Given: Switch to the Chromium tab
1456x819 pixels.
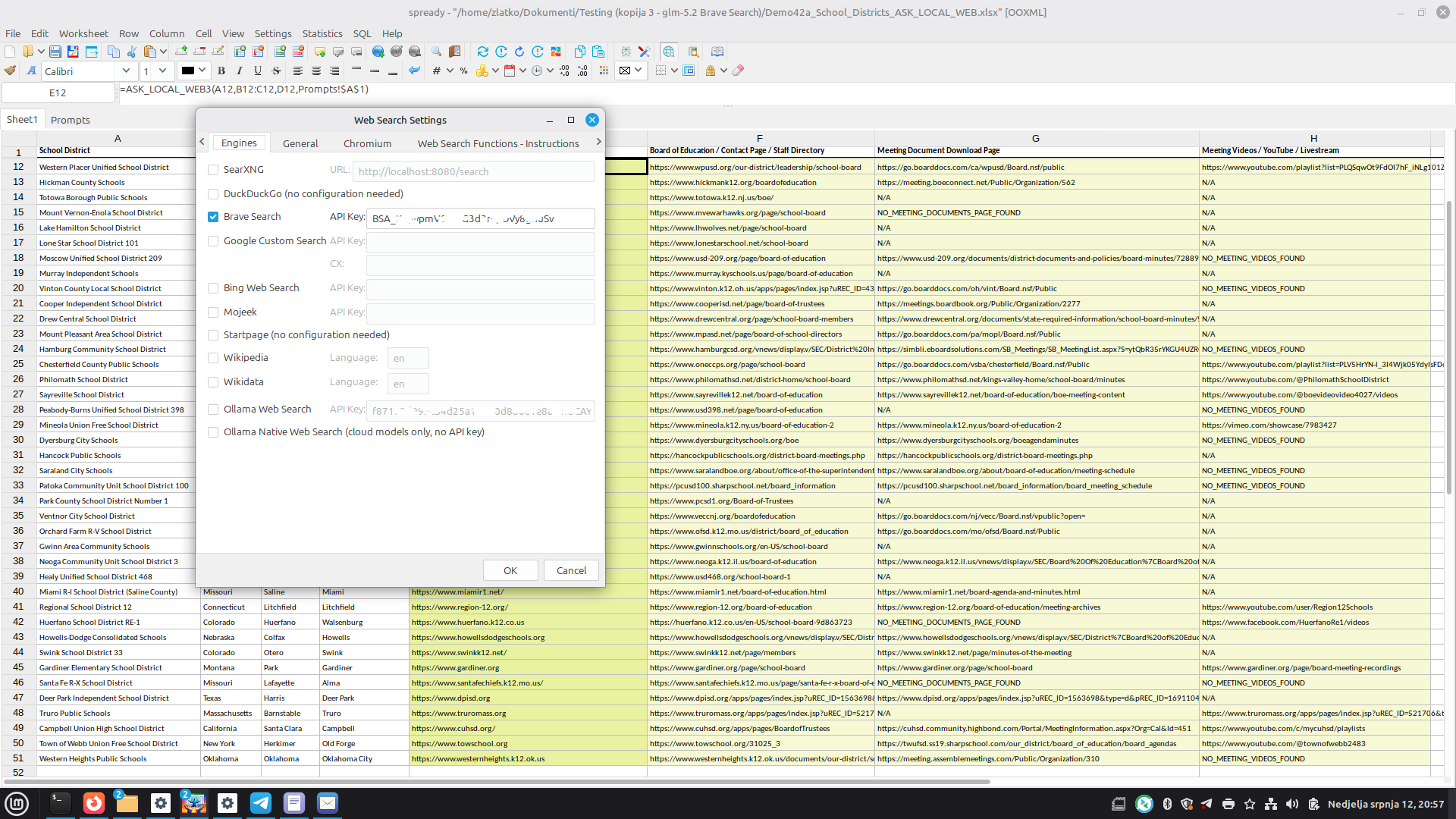Looking at the screenshot, I should pyautogui.click(x=367, y=143).
